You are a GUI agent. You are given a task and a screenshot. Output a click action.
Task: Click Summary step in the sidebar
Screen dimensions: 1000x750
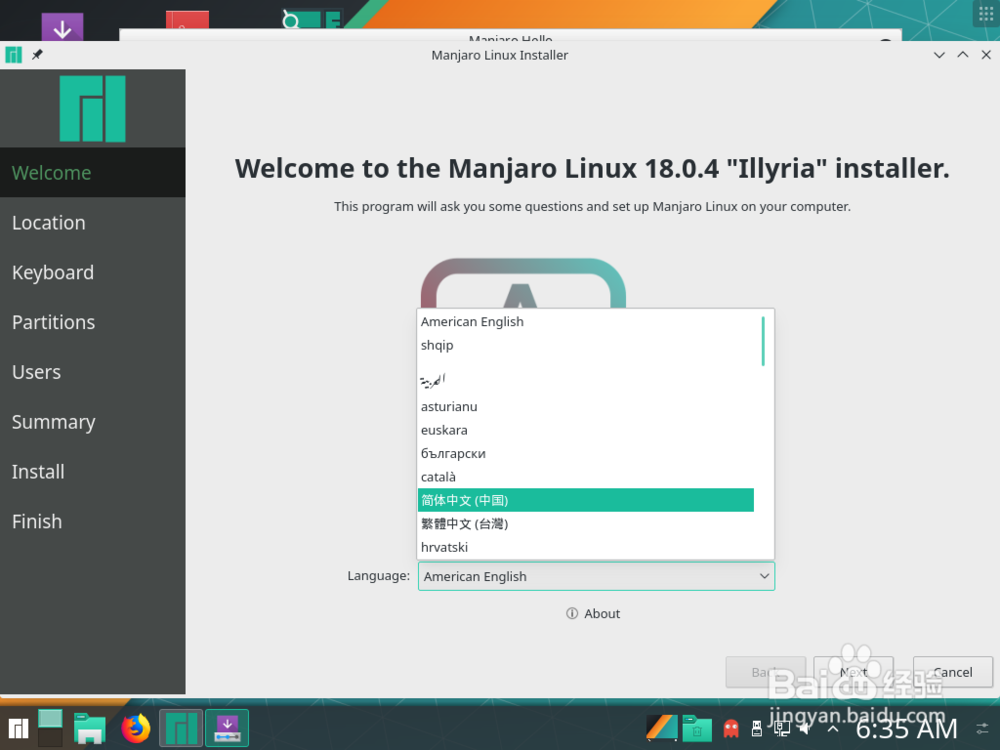coord(92,422)
